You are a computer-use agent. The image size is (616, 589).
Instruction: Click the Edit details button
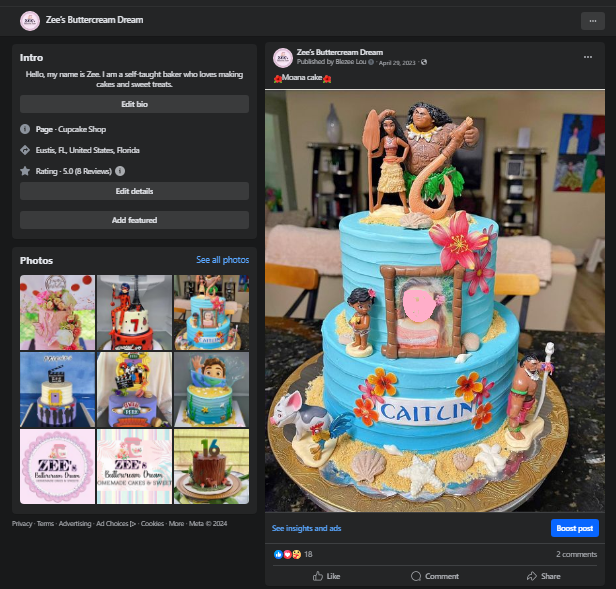pyautogui.click(x=134, y=191)
